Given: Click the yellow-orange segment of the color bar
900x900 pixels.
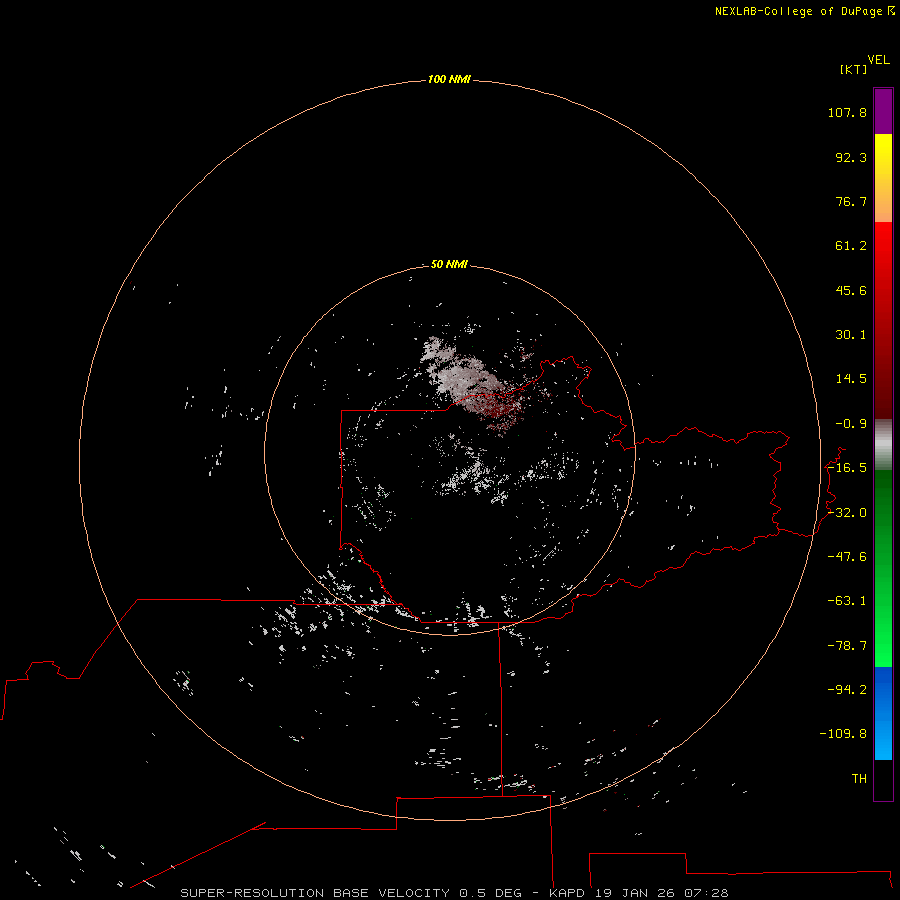Looking at the screenshot, I should click(x=883, y=178).
